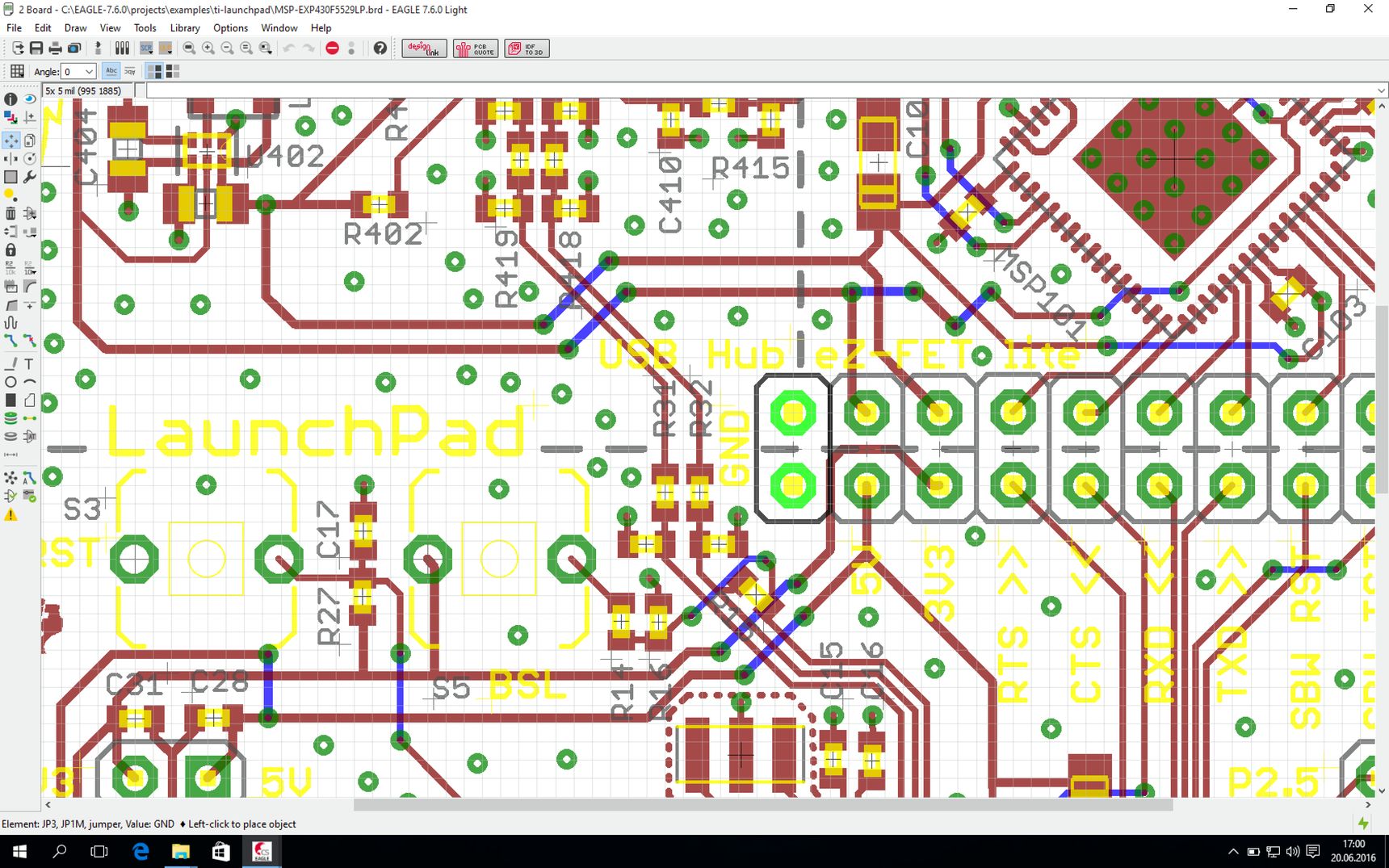Run a script using SCR icon
Image resolution: width=1389 pixels, height=868 pixels.
(x=146, y=48)
